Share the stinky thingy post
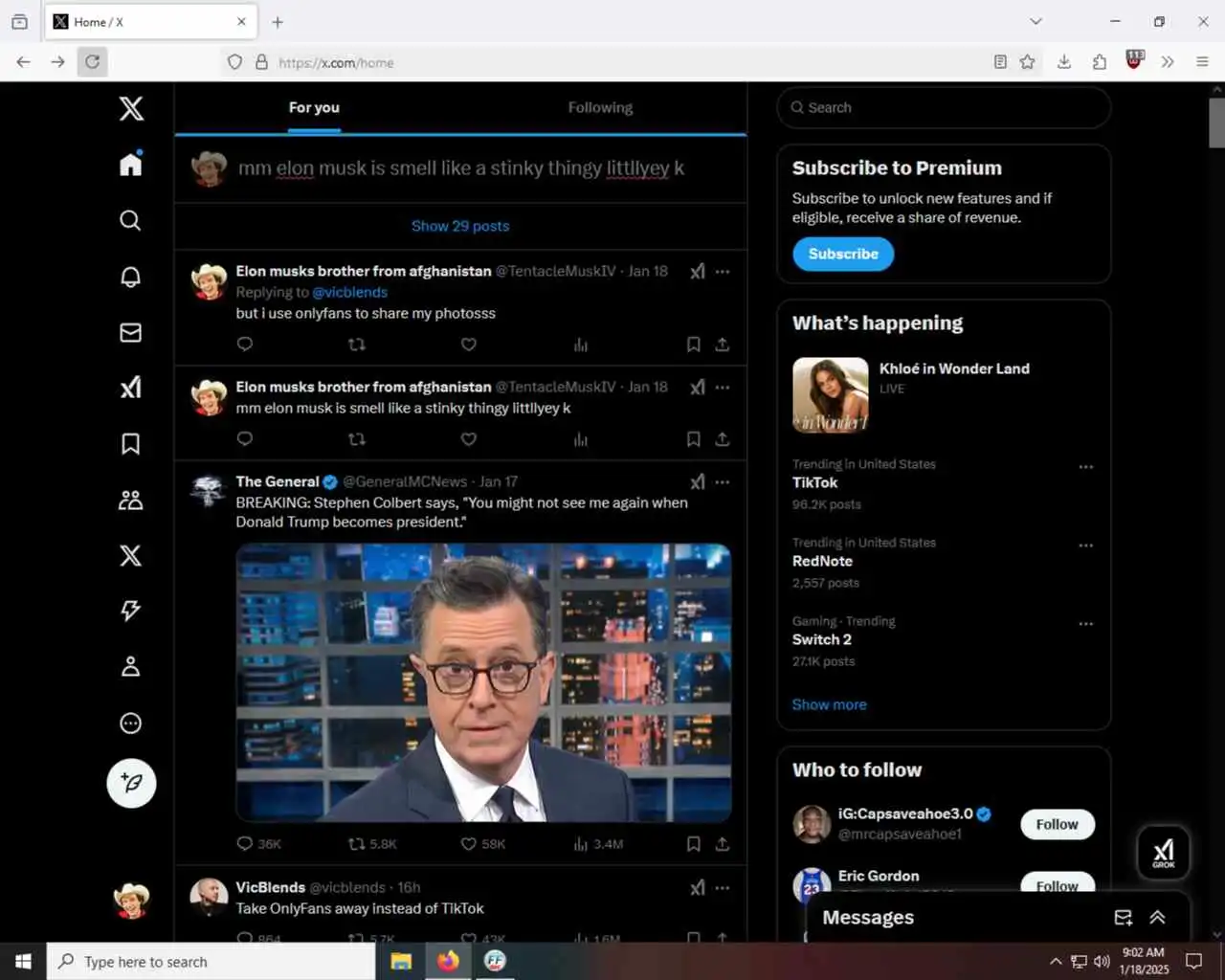1225x980 pixels. (x=723, y=439)
